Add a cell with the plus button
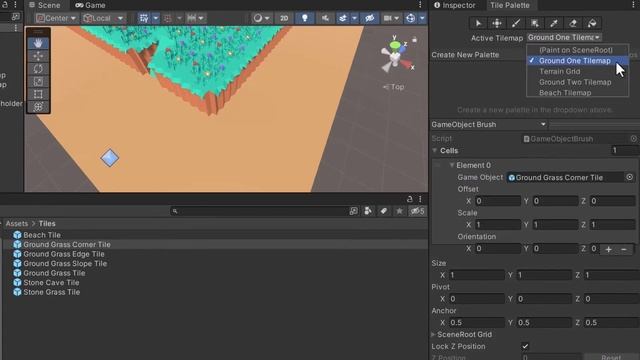 [608, 249]
